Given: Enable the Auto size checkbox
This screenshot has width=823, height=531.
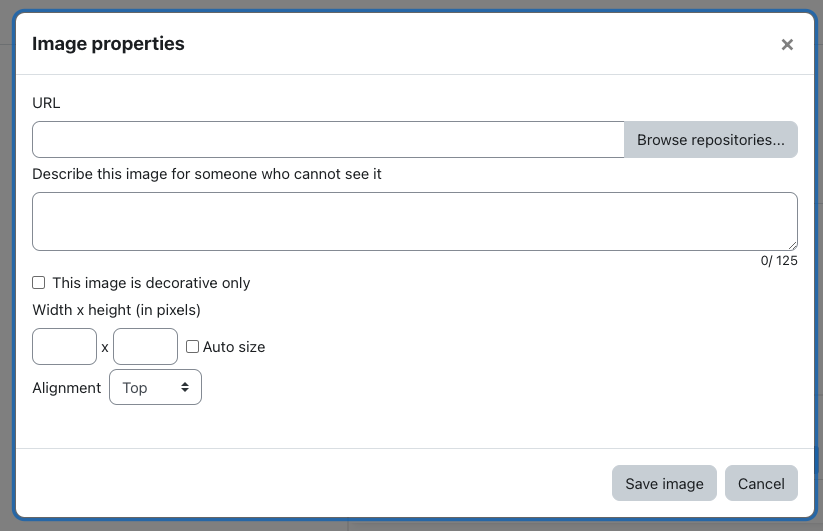Looking at the screenshot, I should [193, 347].
